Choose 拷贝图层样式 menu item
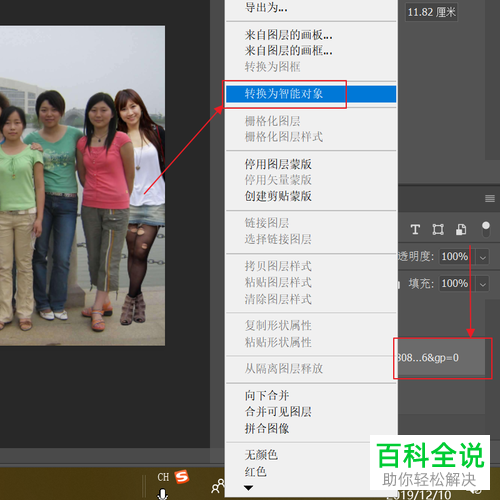The height and width of the screenshot is (500, 500). pos(311,266)
